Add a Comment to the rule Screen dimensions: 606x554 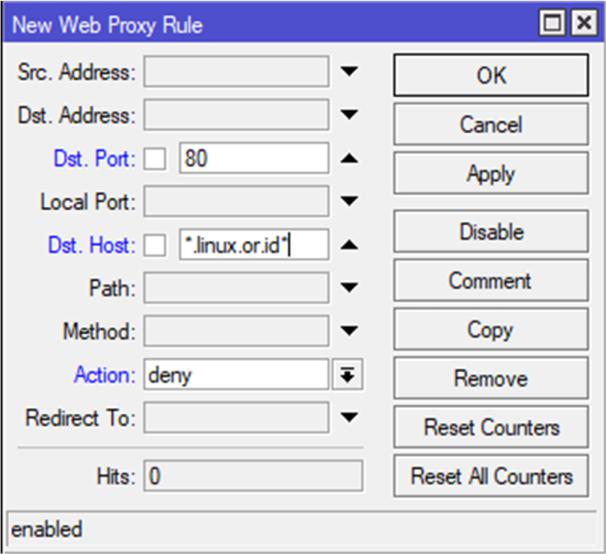click(x=490, y=281)
